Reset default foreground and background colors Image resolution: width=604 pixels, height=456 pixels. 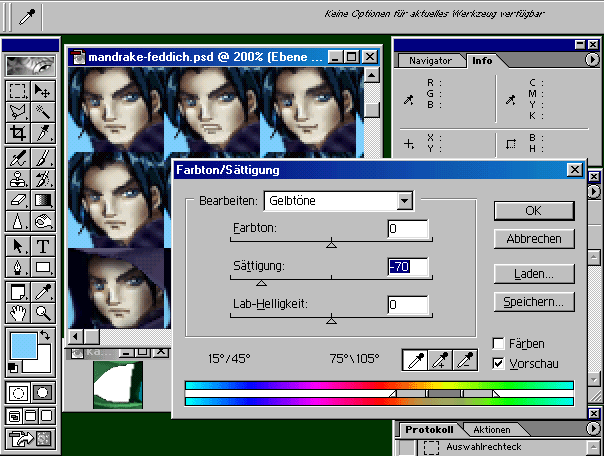pos(12,367)
